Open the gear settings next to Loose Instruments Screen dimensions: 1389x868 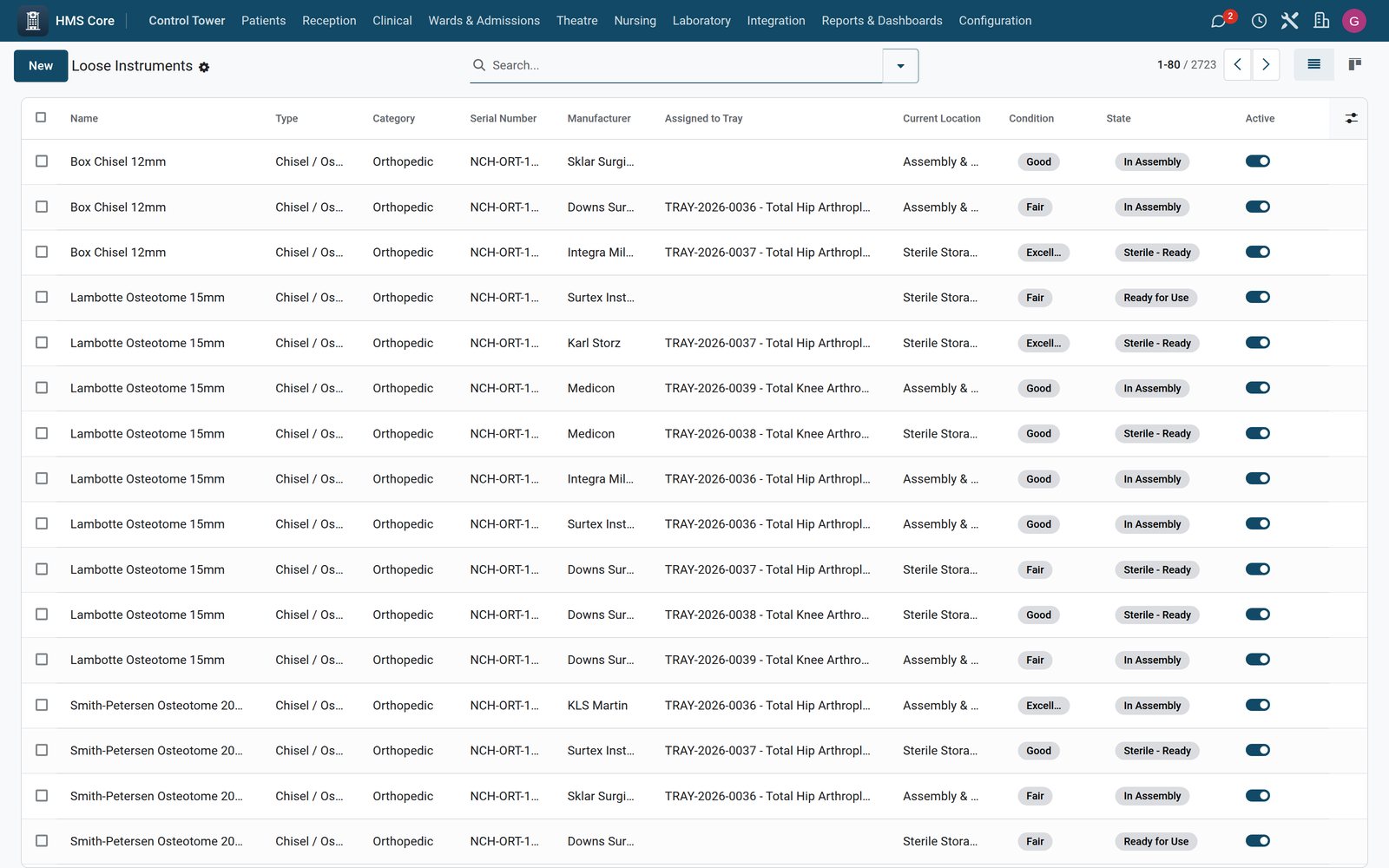point(204,67)
